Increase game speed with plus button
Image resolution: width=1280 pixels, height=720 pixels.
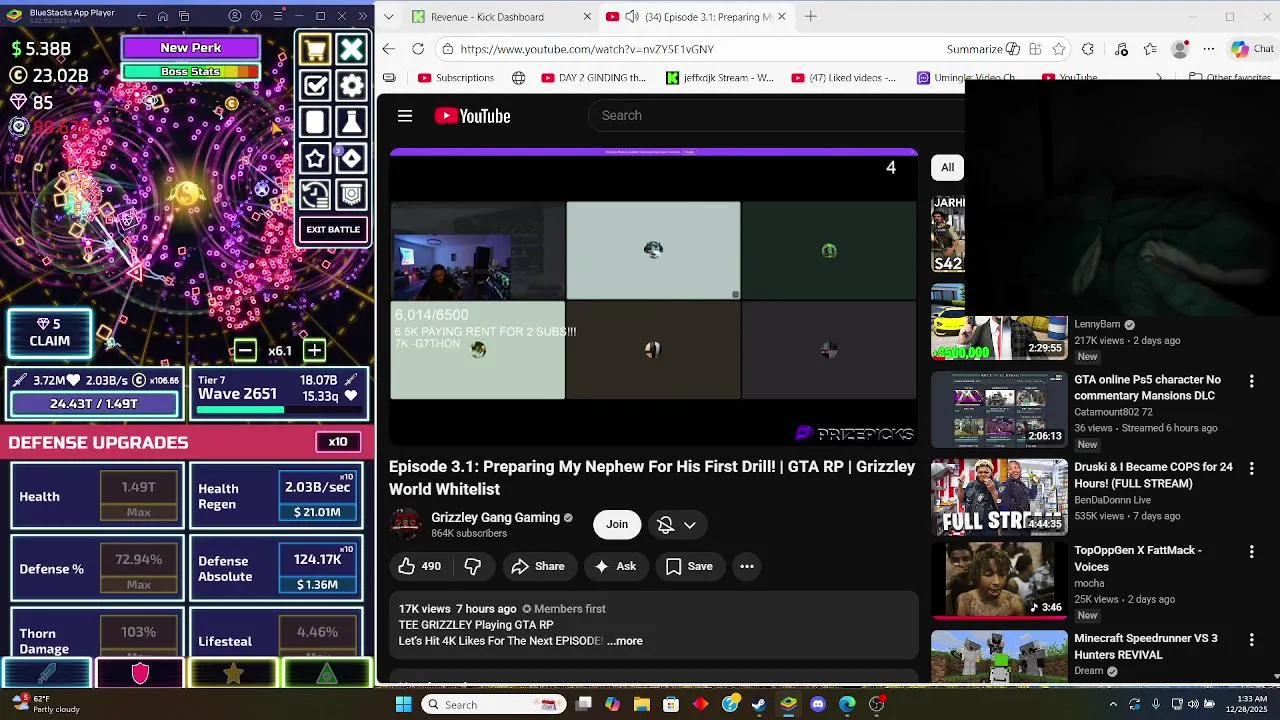coord(314,350)
